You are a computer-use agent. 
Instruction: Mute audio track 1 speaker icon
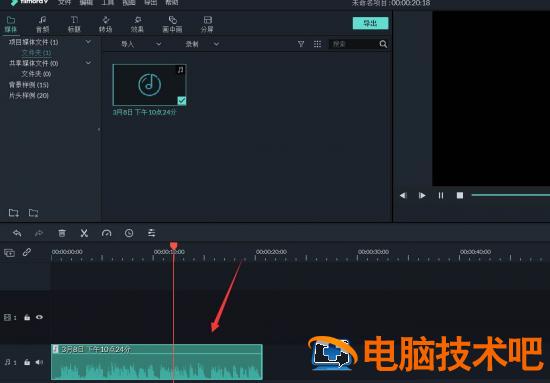39,362
